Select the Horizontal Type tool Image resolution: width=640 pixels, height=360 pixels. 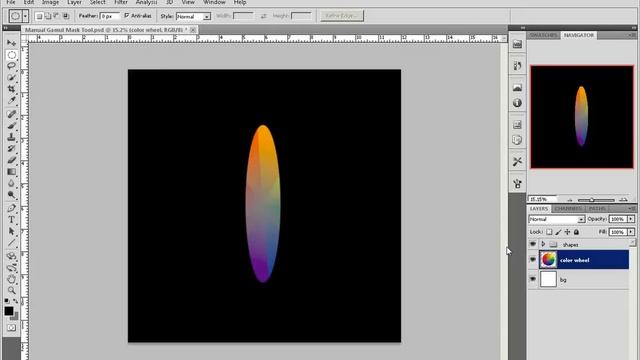11,220
